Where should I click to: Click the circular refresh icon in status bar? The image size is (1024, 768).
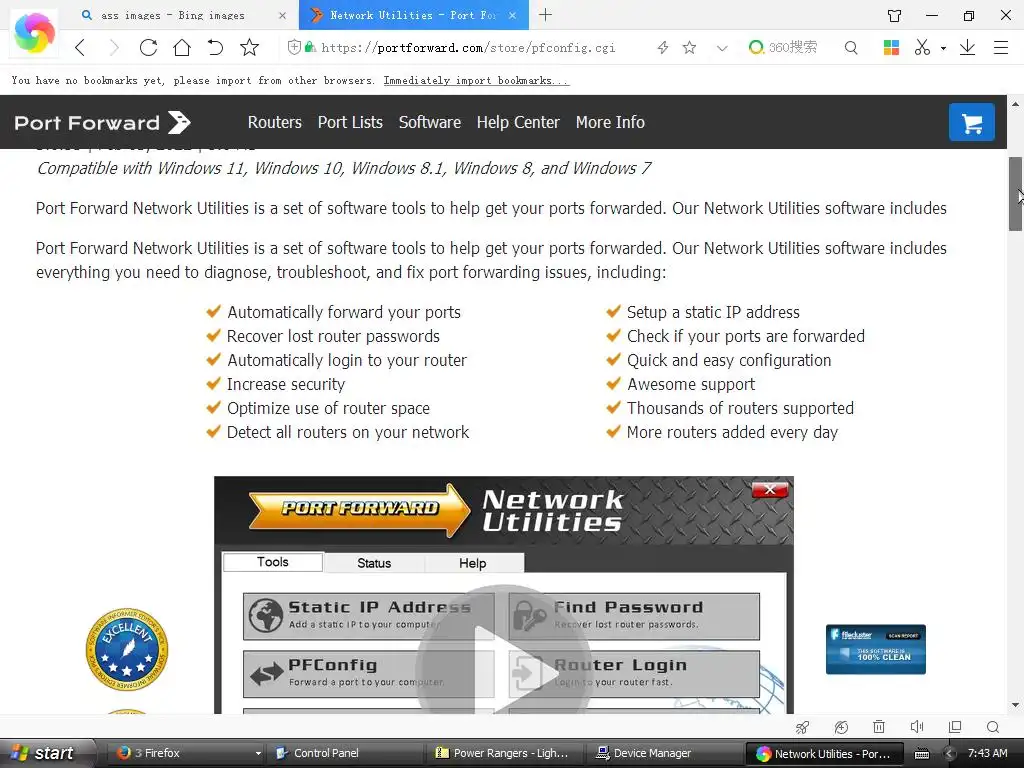point(841,727)
